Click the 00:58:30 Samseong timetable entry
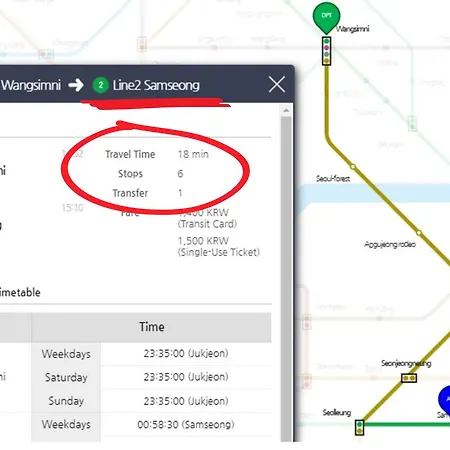Screen dimensions: 450x450 click(186, 425)
